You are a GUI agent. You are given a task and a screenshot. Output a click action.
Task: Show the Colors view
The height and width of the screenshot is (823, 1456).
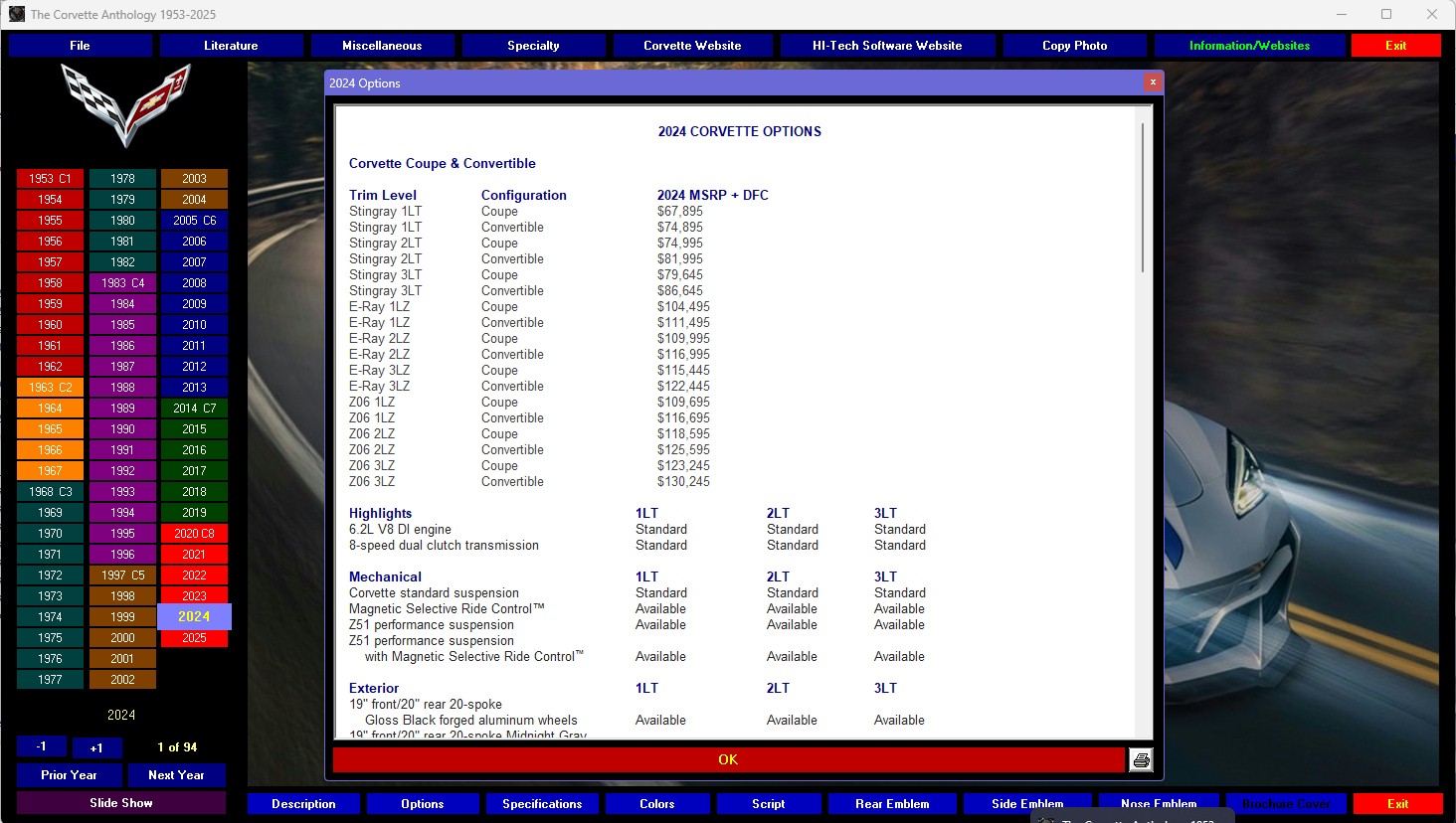click(657, 804)
